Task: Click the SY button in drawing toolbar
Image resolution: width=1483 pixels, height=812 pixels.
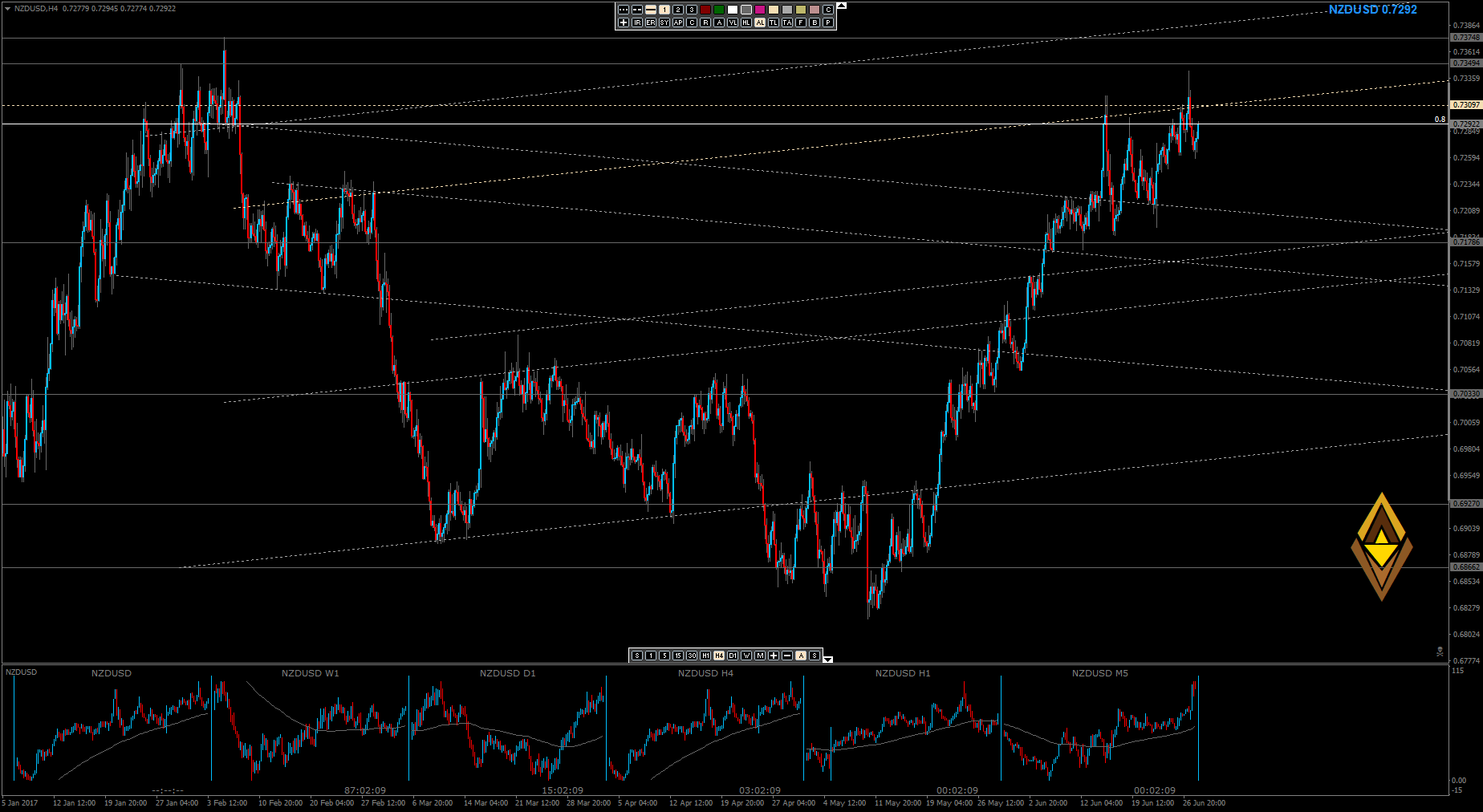Action: pyautogui.click(x=664, y=22)
